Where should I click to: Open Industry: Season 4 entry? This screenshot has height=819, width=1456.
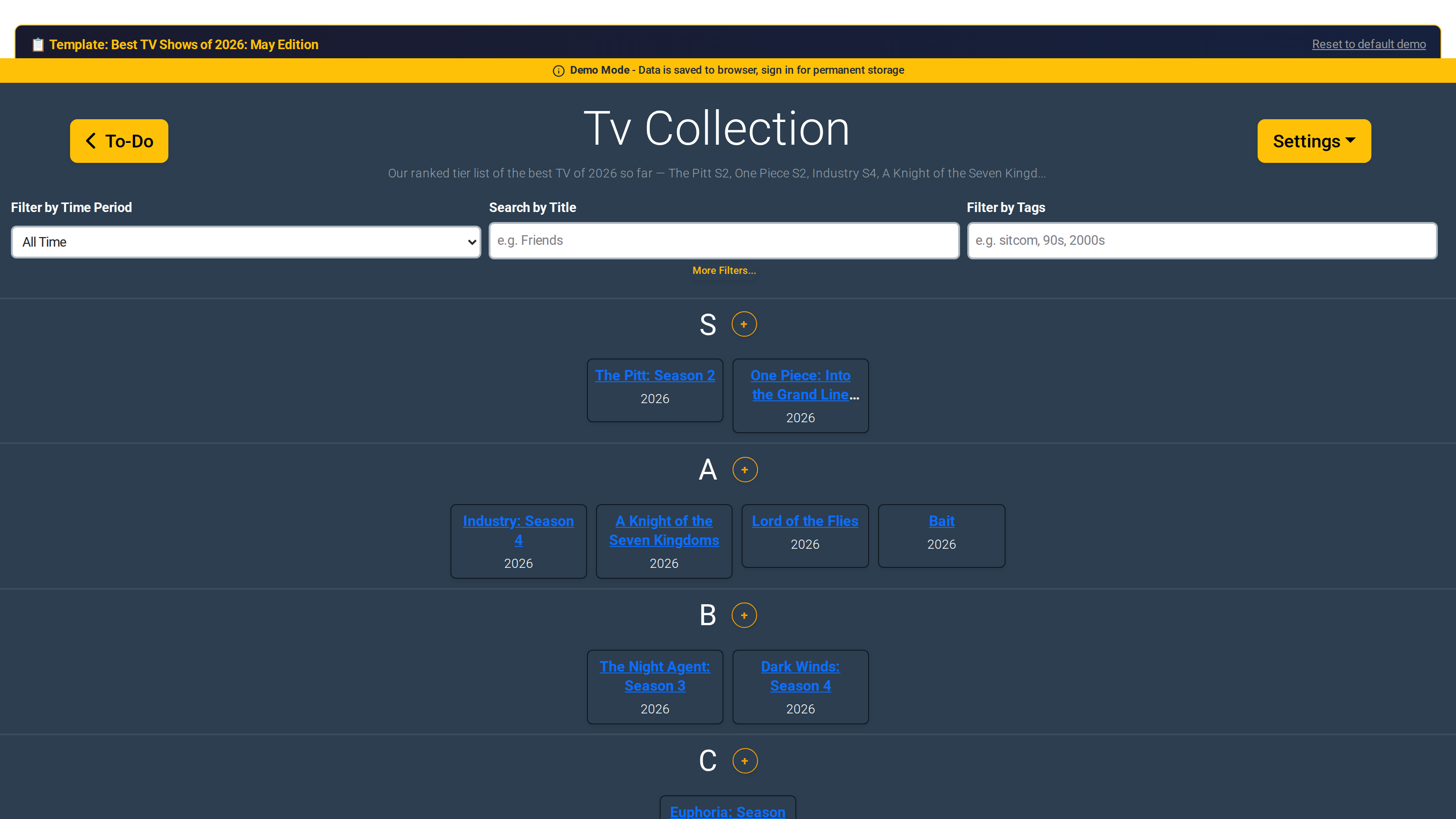coord(518,530)
